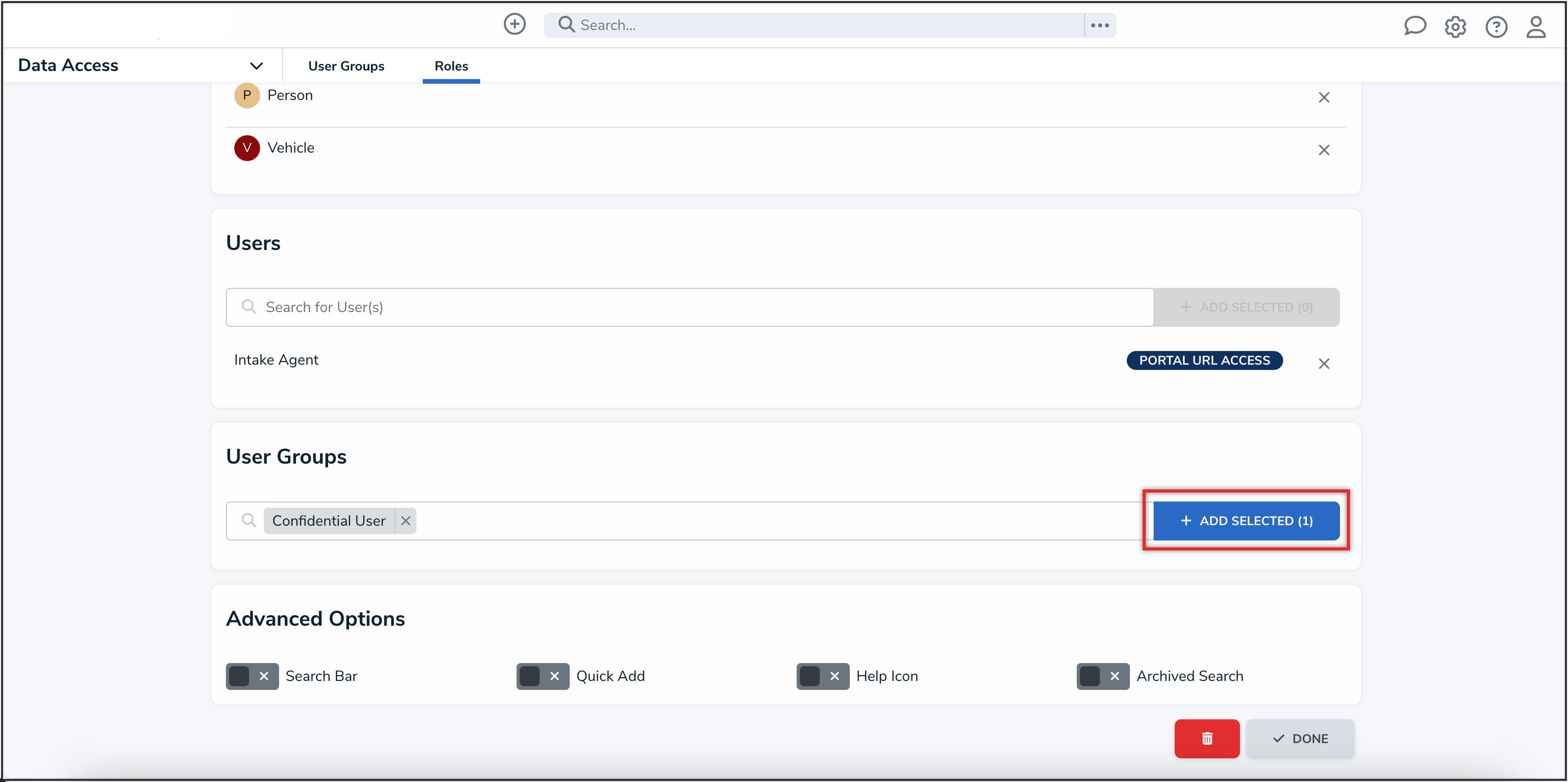Switch off the Archived Search toggle
Image resolution: width=1568 pixels, height=782 pixels.
click(x=1103, y=676)
